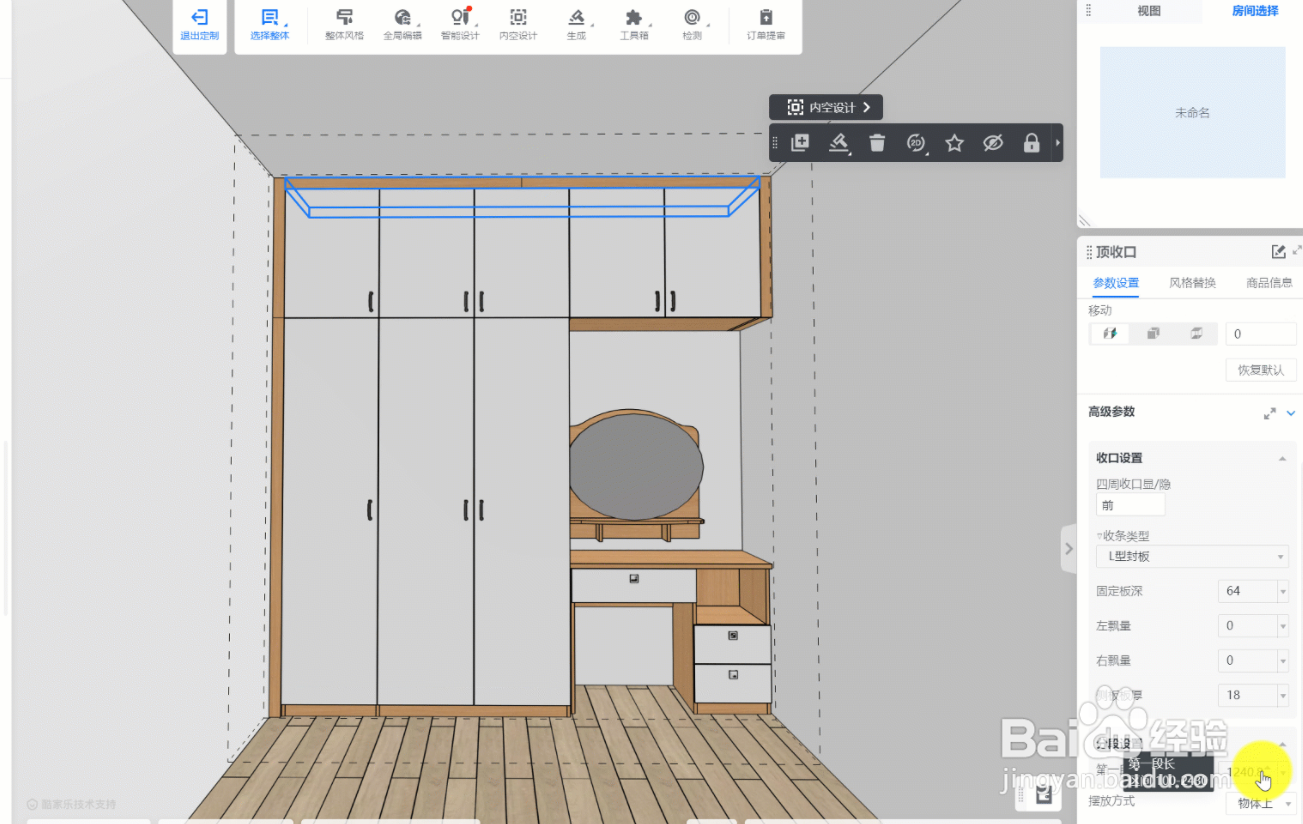Click the generate icon in the floating toolbar
This screenshot has height=824, width=1303.
point(839,143)
